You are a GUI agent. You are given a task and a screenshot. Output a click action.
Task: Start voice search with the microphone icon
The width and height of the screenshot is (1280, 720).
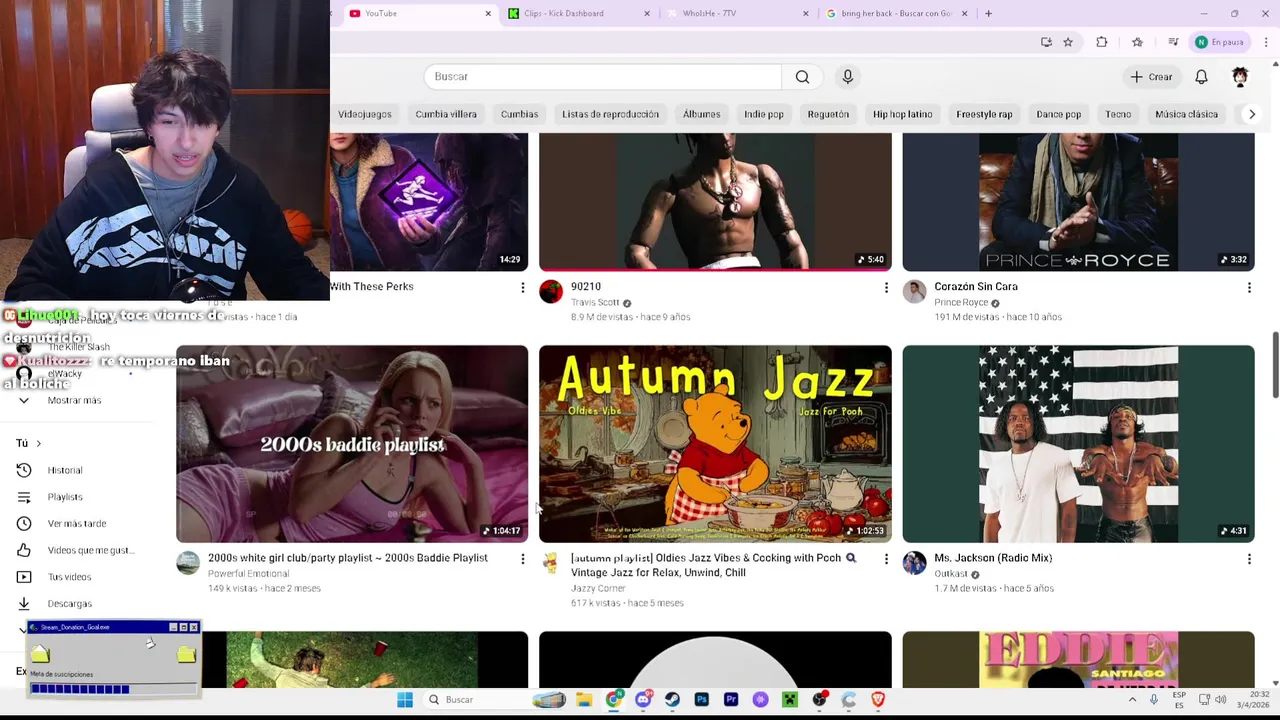(x=847, y=77)
